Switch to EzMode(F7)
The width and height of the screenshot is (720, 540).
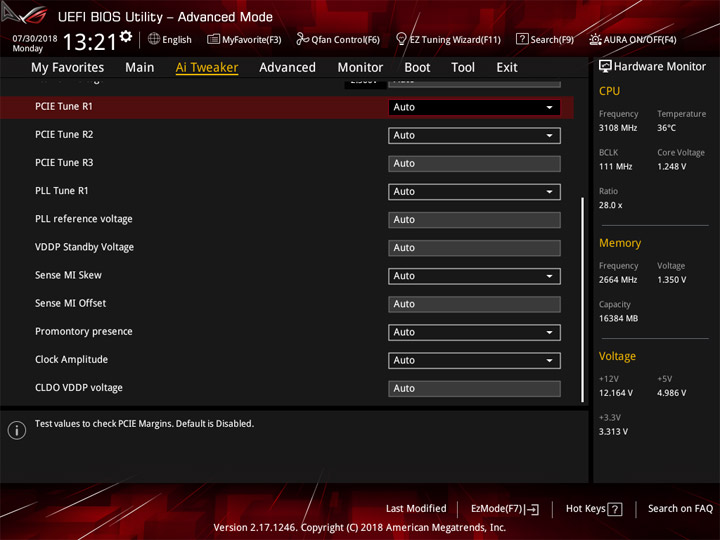click(x=505, y=509)
